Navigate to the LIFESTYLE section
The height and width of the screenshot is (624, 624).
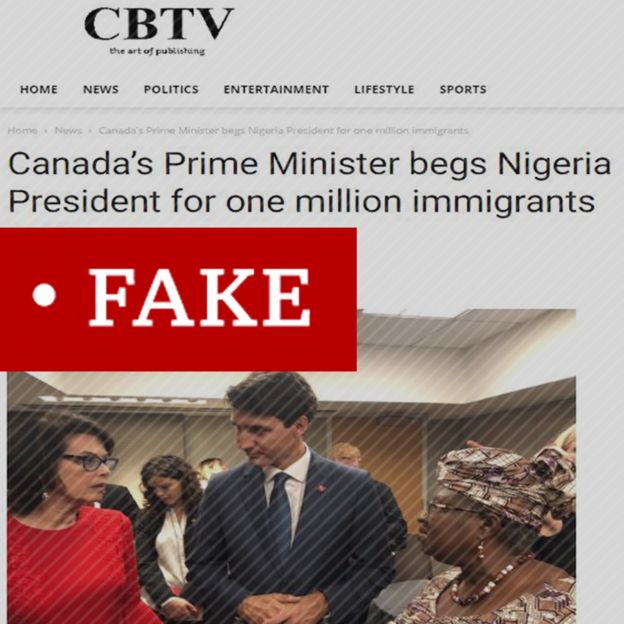click(x=384, y=89)
